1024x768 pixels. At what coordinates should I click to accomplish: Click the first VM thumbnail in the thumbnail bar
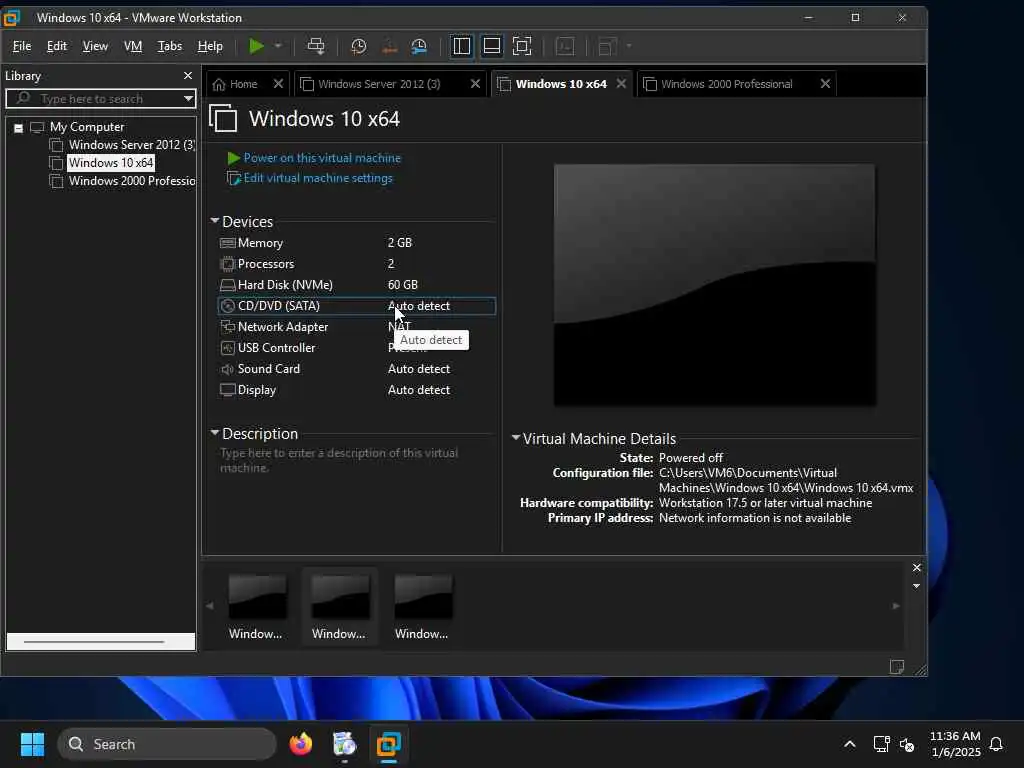pyautogui.click(x=257, y=607)
